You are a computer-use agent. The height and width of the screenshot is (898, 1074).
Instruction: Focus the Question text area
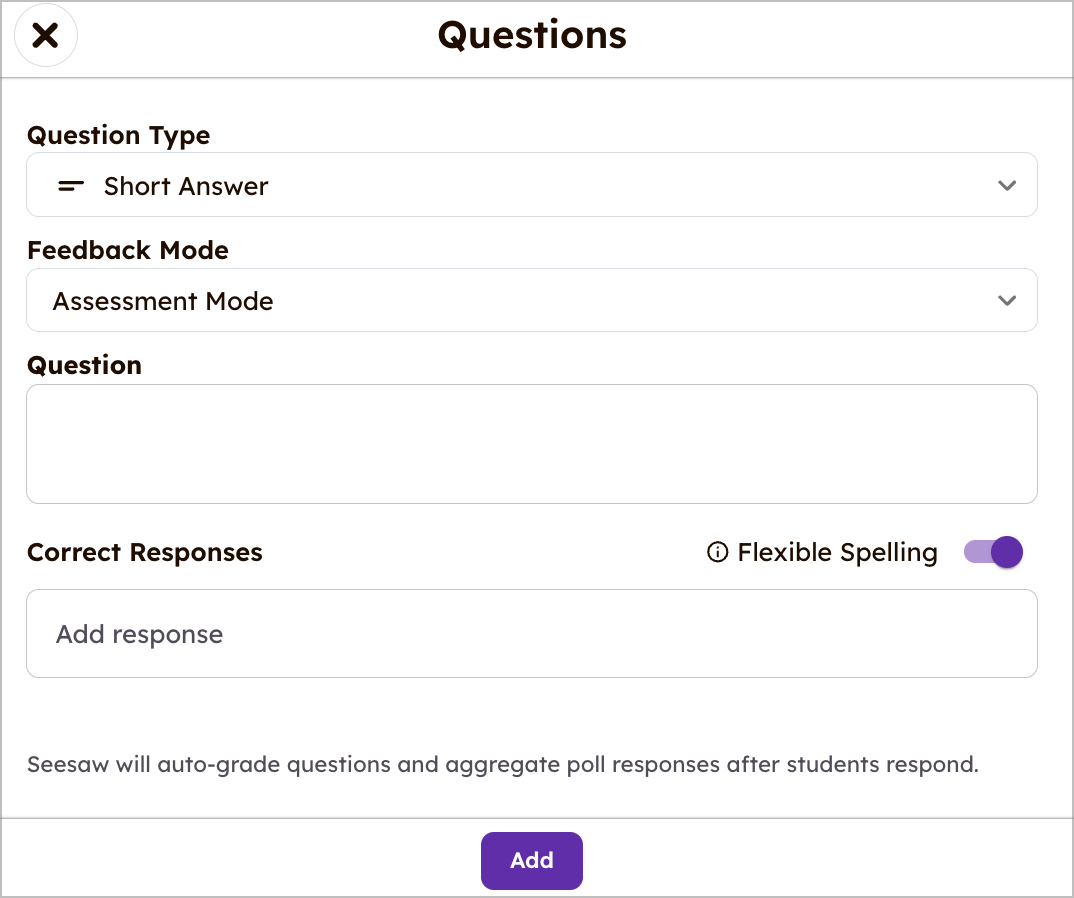click(532, 444)
